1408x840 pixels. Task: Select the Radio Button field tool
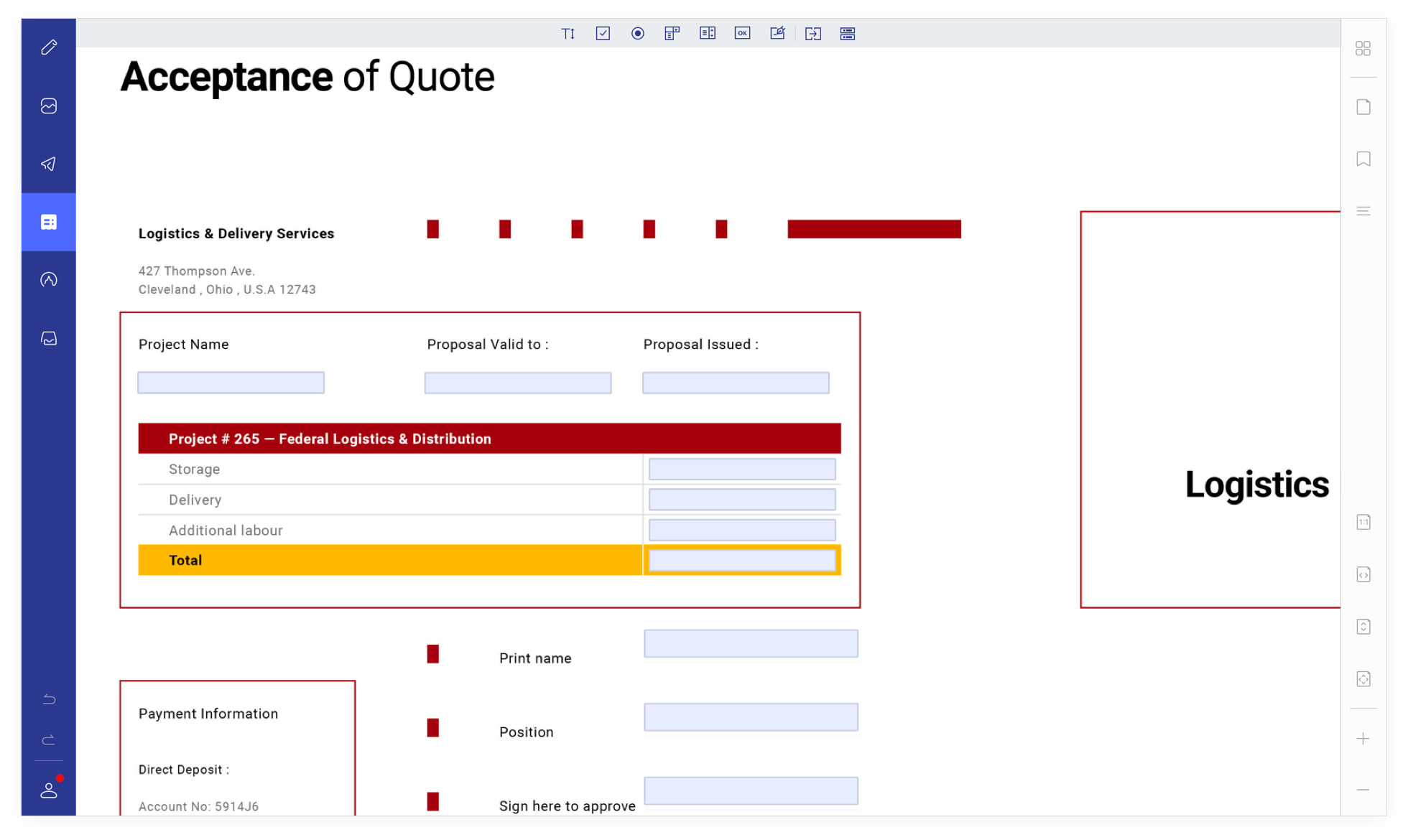point(637,34)
